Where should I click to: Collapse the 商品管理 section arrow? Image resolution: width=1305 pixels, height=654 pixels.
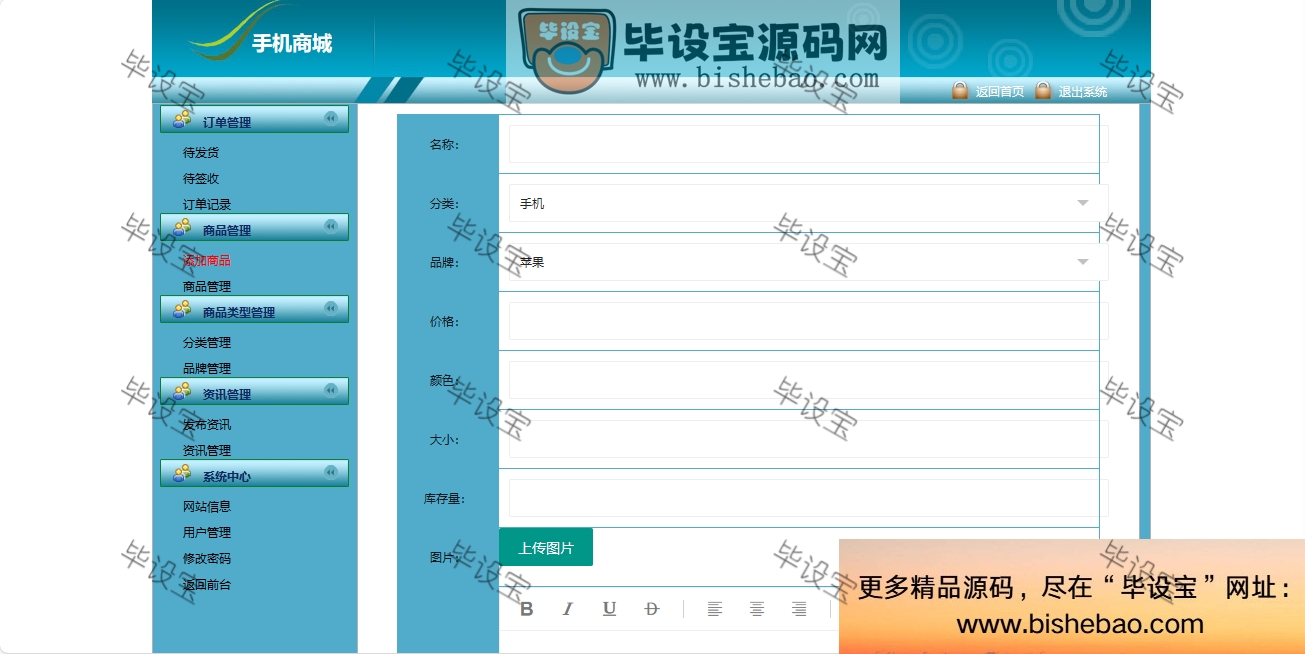click(x=331, y=226)
